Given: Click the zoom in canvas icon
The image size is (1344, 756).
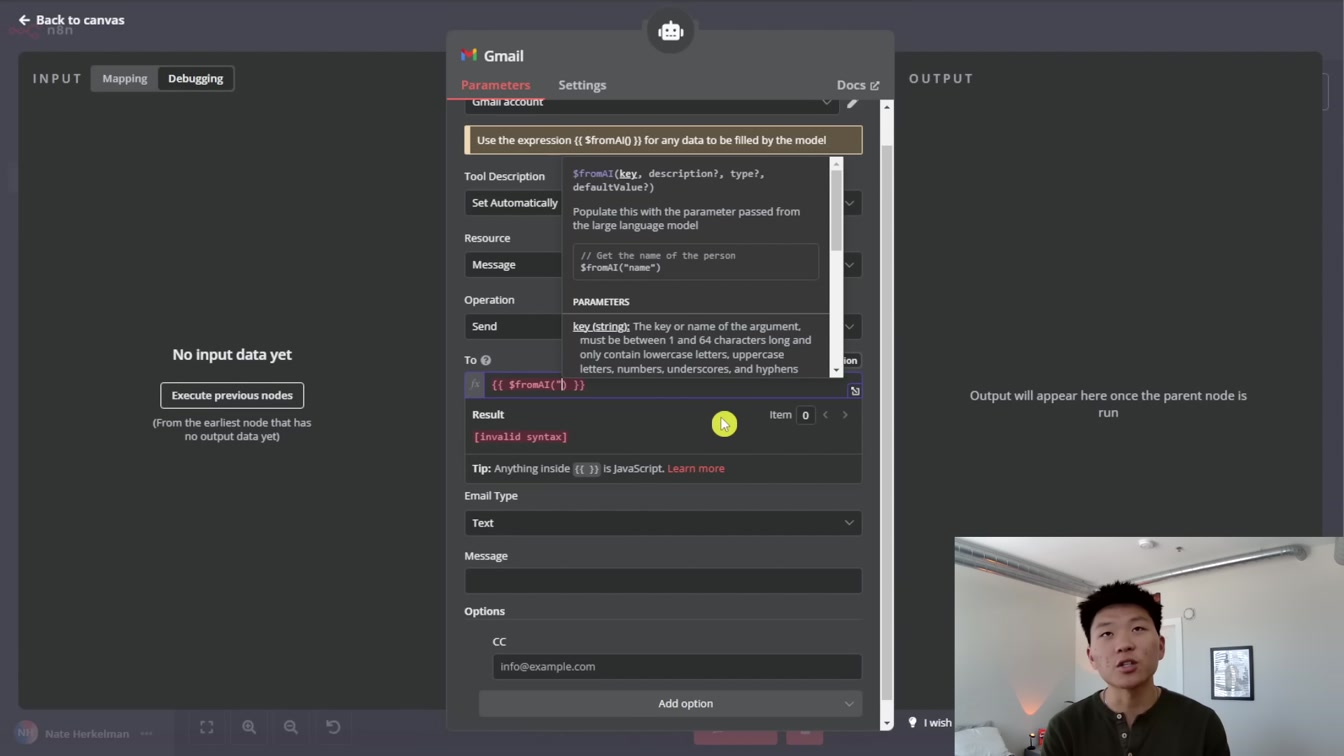Looking at the screenshot, I should 249,727.
